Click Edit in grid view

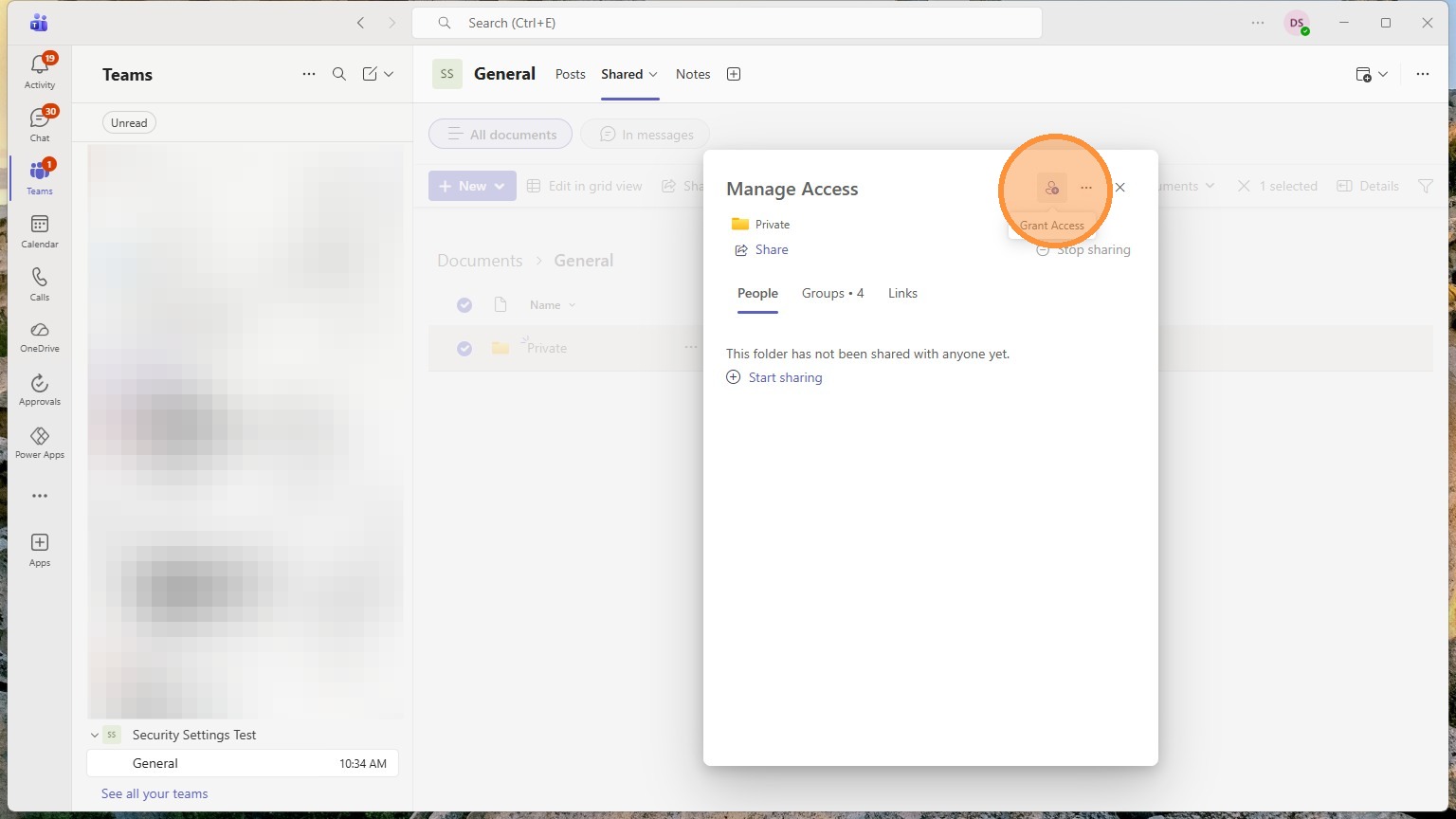pos(585,186)
